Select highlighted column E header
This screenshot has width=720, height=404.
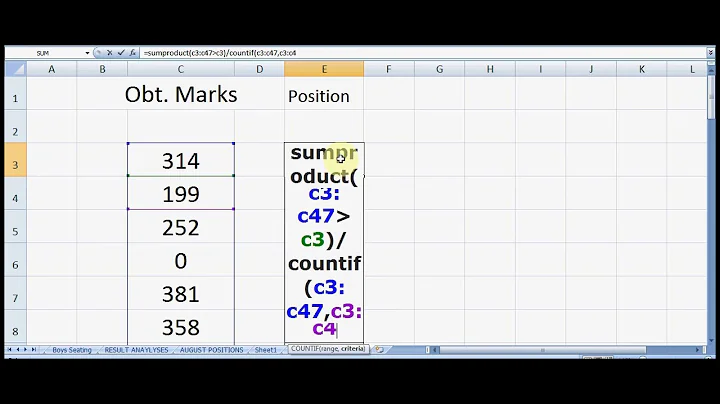tap(324, 69)
